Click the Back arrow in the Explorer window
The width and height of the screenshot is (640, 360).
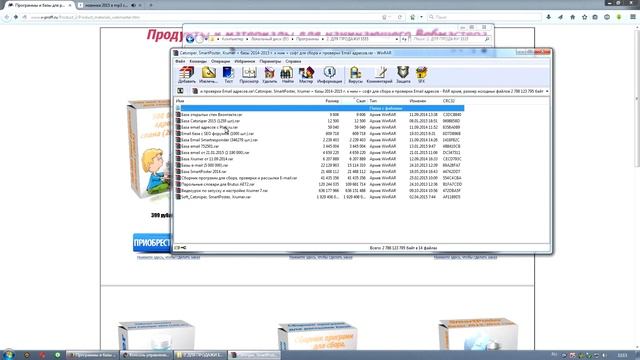190,39
